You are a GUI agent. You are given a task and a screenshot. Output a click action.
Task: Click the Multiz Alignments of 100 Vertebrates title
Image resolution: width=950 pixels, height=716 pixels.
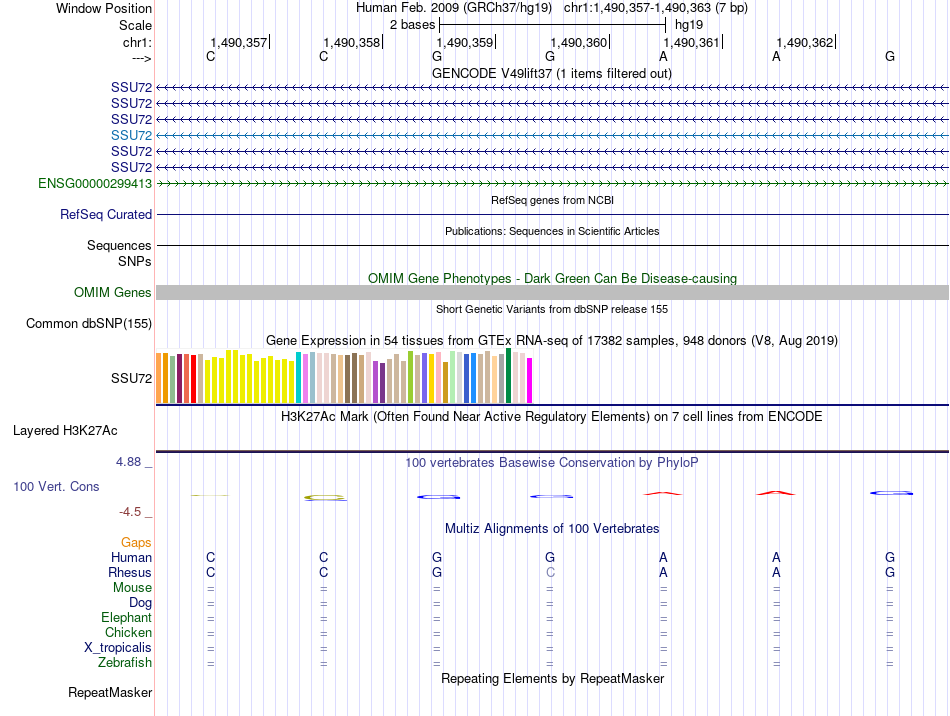coord(552,528)
